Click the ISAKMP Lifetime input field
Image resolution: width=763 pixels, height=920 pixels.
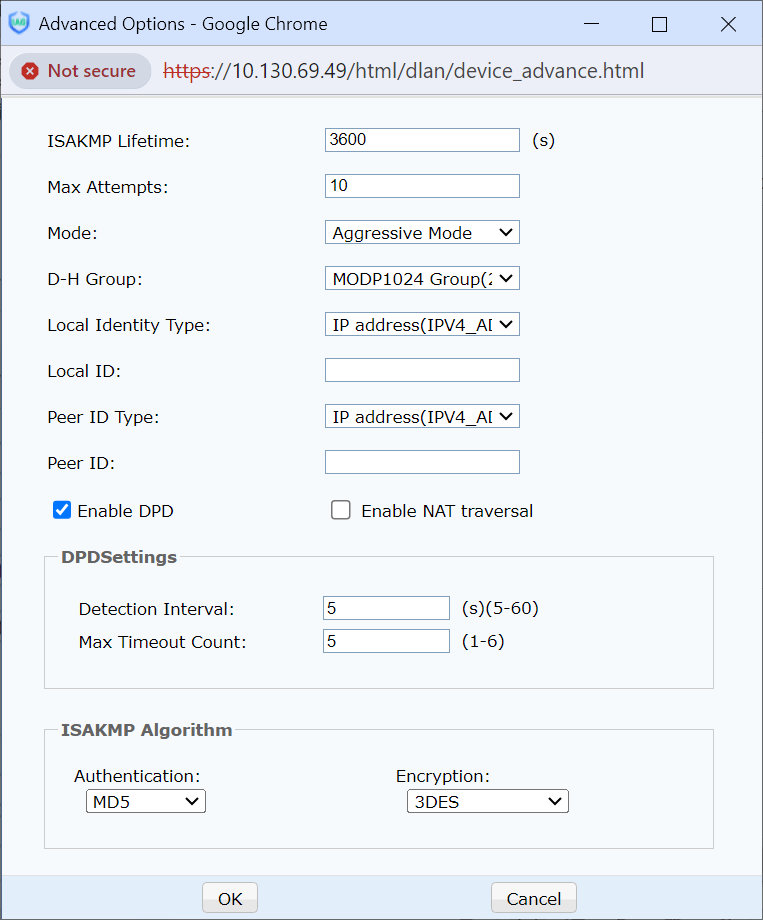(x=422, y=140)
